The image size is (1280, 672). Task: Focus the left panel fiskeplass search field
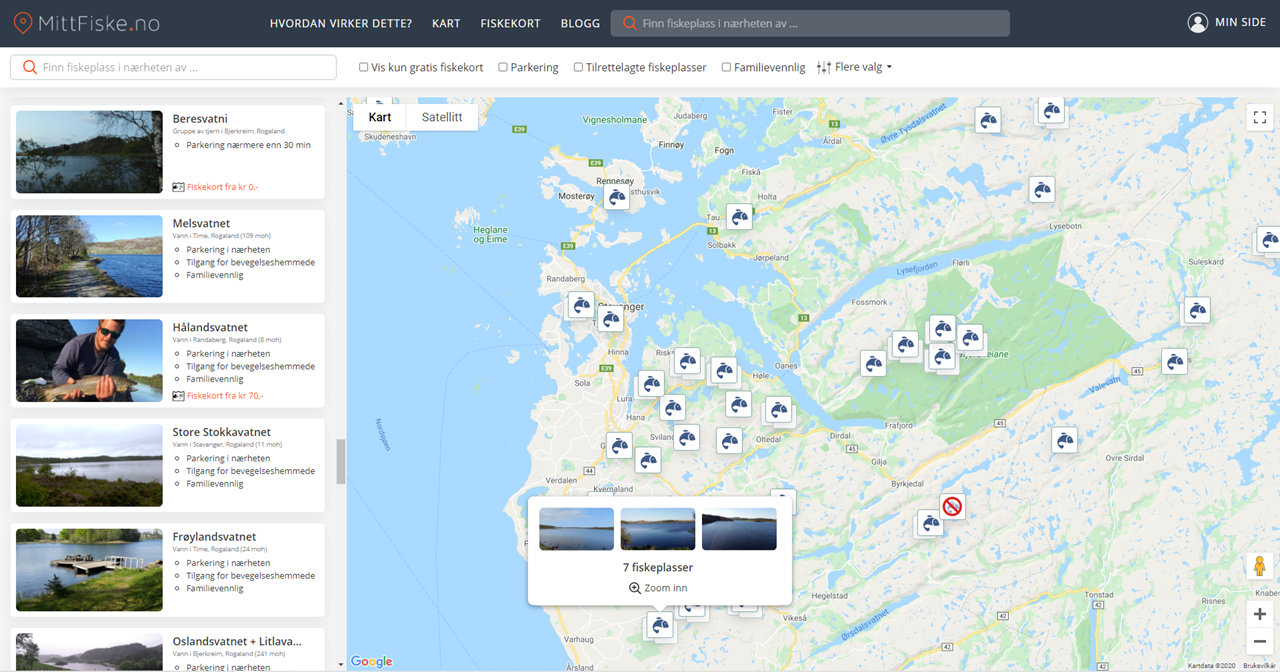point(173,67)
